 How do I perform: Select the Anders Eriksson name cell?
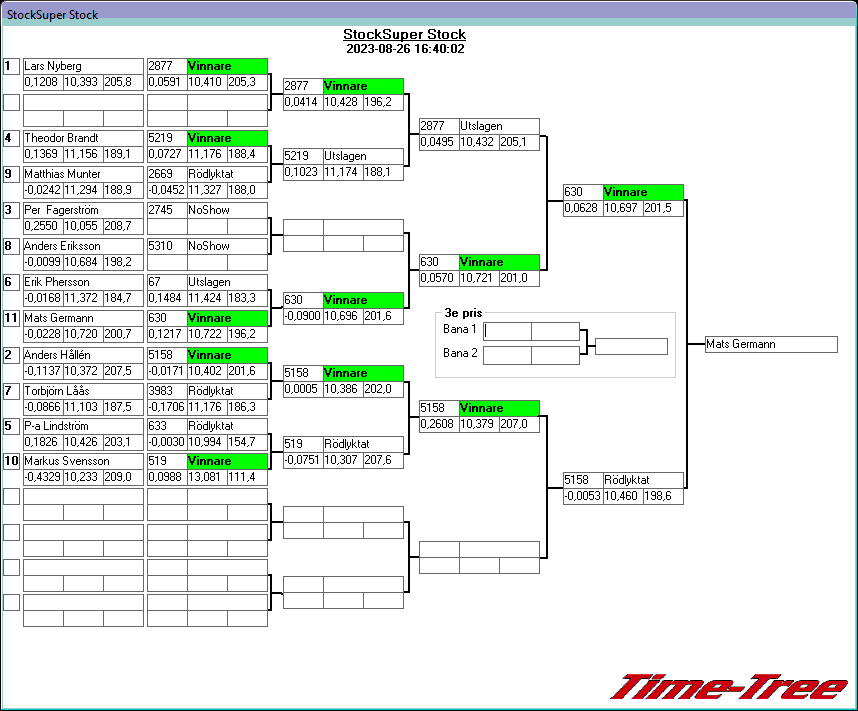tap(83, 246)
